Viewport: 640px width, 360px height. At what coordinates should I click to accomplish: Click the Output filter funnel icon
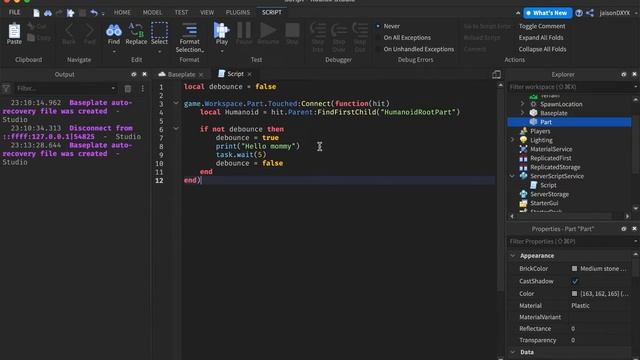click(6, 88)
